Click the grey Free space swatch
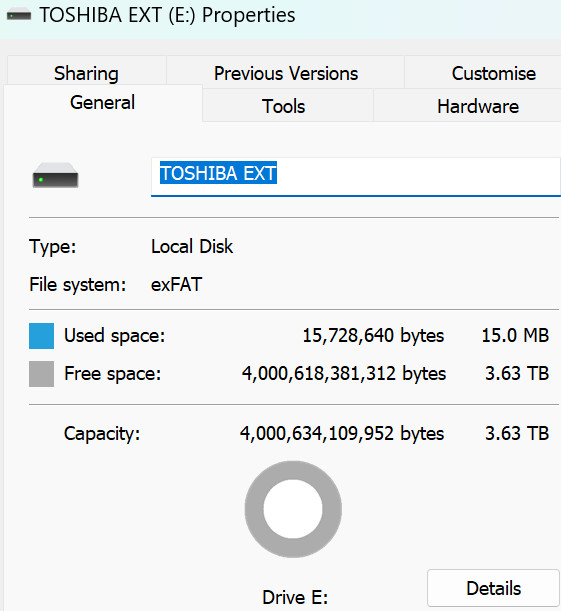561x611 pixels. pos(41,374)
